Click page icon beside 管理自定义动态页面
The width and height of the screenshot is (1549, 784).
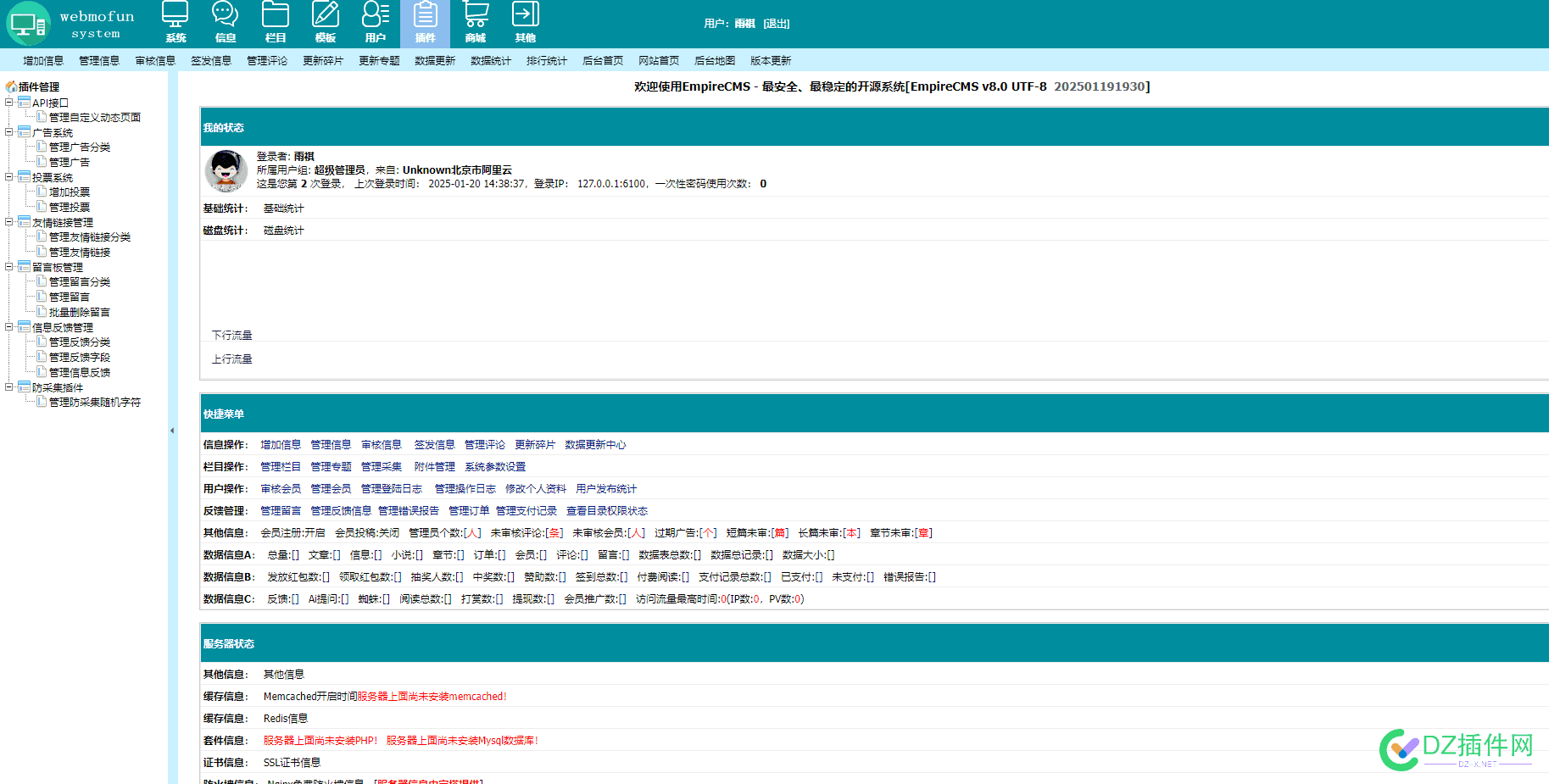pos(42,116)
